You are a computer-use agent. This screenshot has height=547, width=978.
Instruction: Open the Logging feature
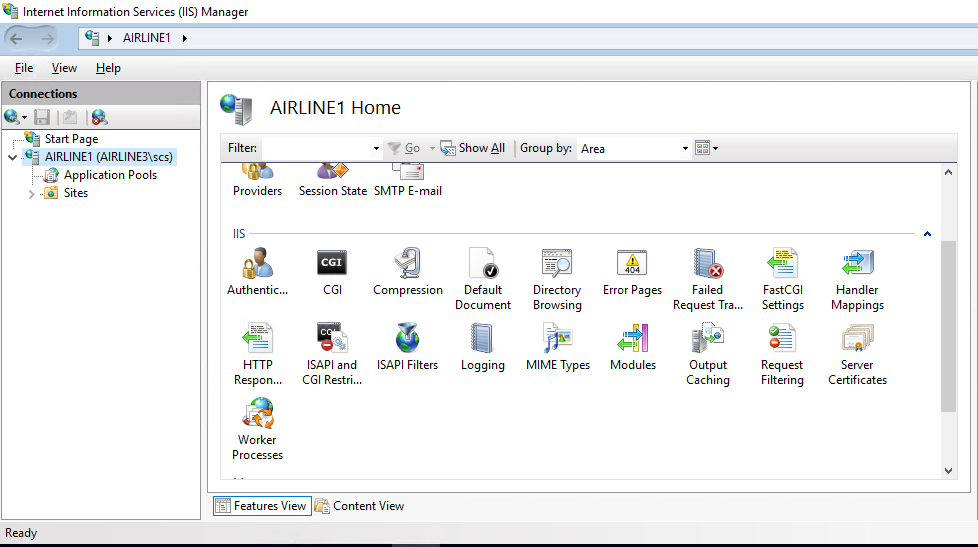click(x=483, y=346)
